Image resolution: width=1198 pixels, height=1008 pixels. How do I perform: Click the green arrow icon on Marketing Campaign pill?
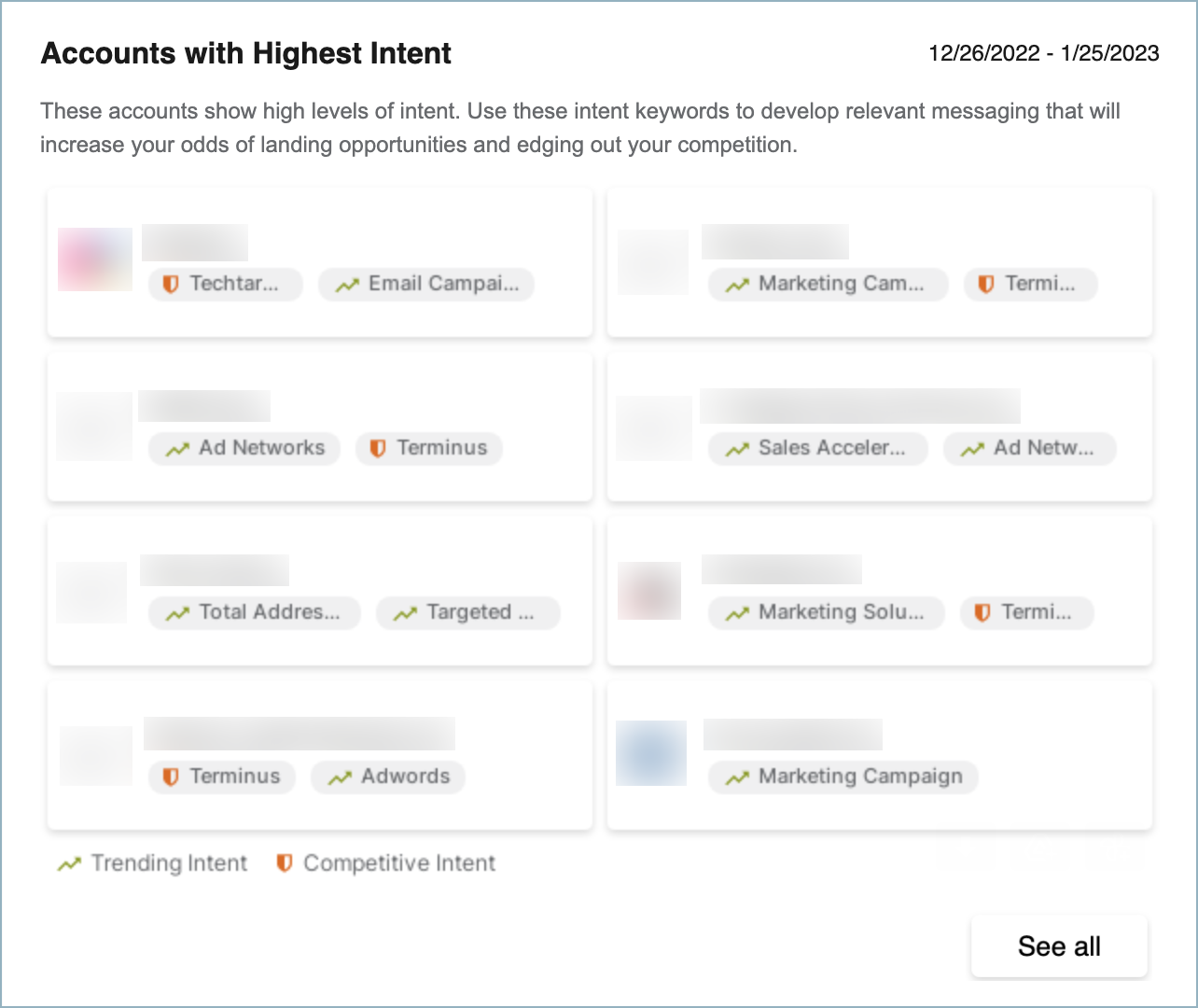point(736,777)
